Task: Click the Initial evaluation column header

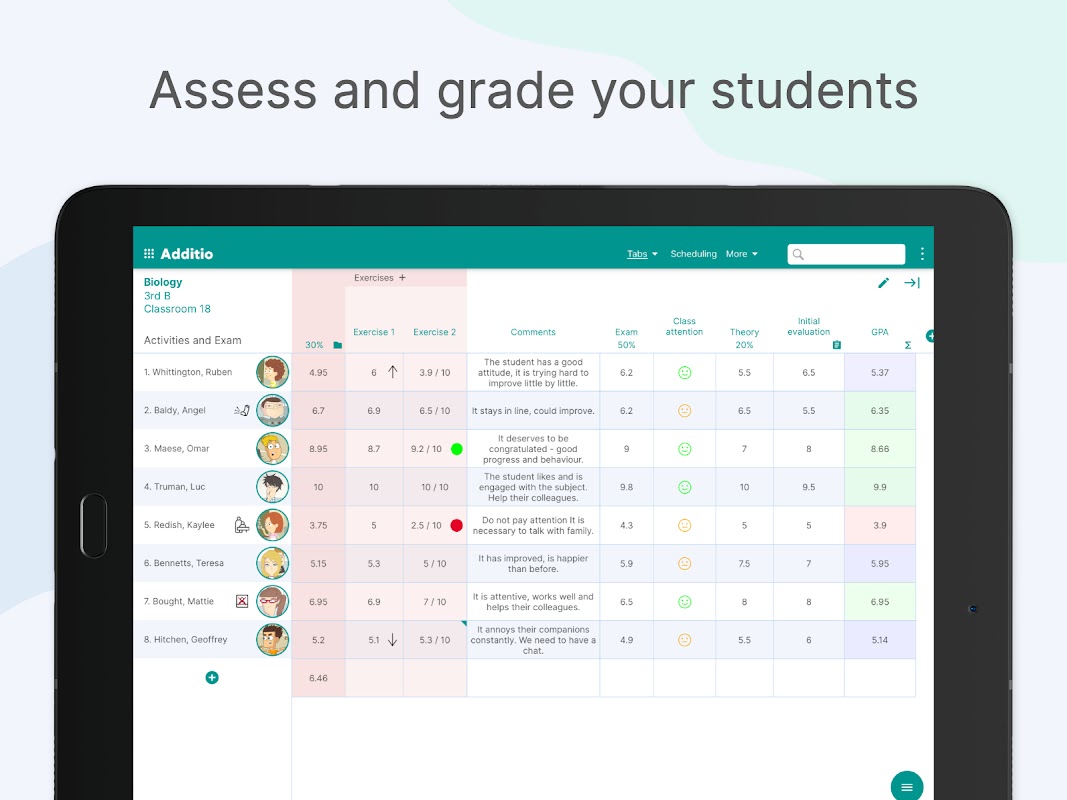Action: click(x=808, y=327)
